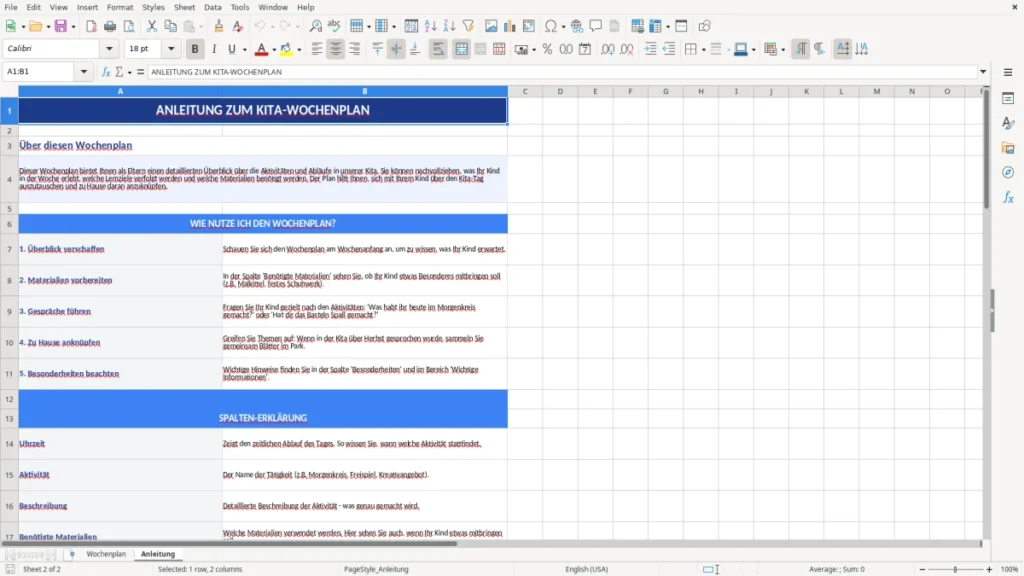Expand the formula bar arrow
Image resolution: width=1024 pixels, height=576 pixels.
[x=983, y=72]
